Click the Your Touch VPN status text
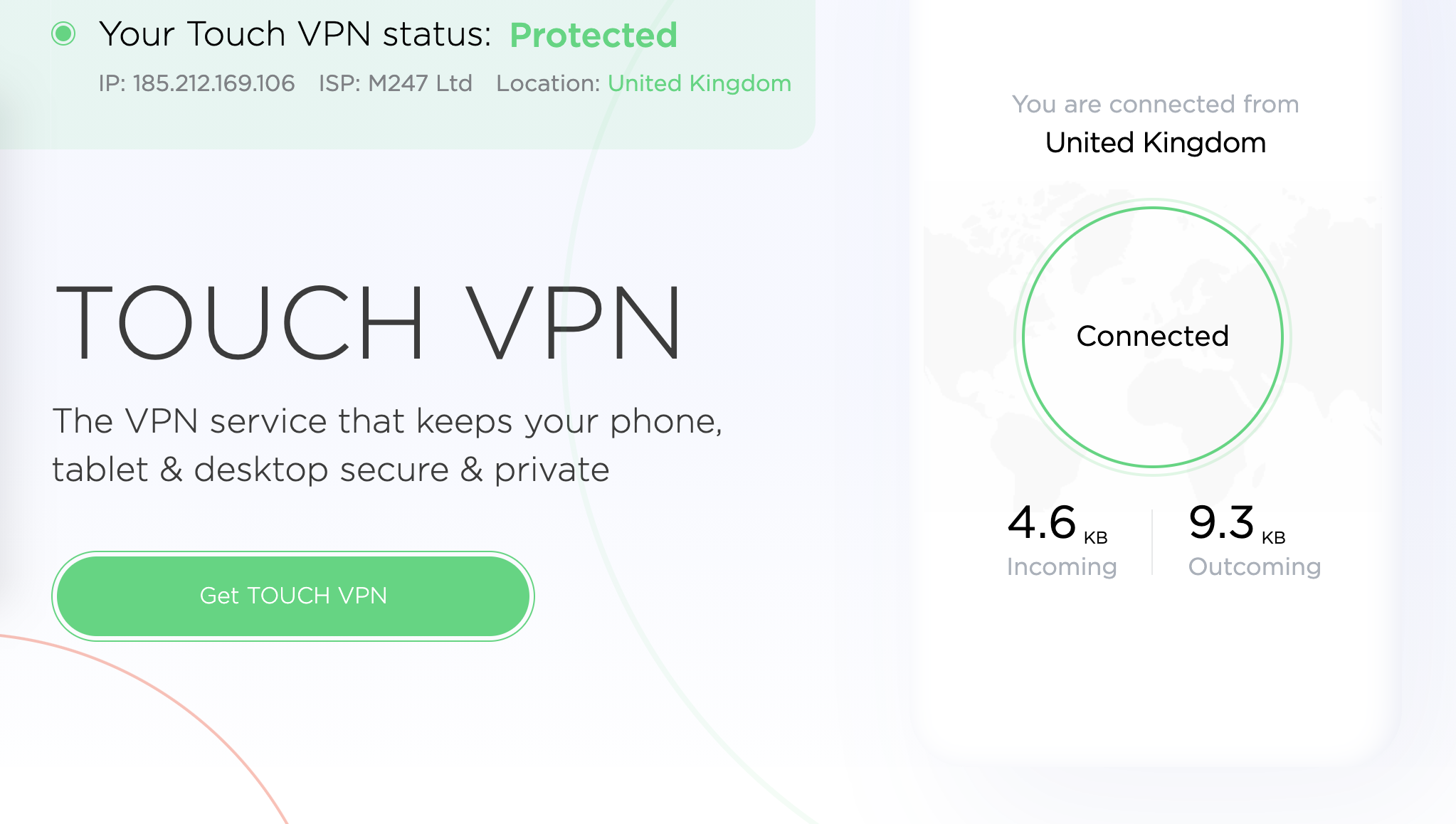The image size is (1456, 824). pos(295,34)
